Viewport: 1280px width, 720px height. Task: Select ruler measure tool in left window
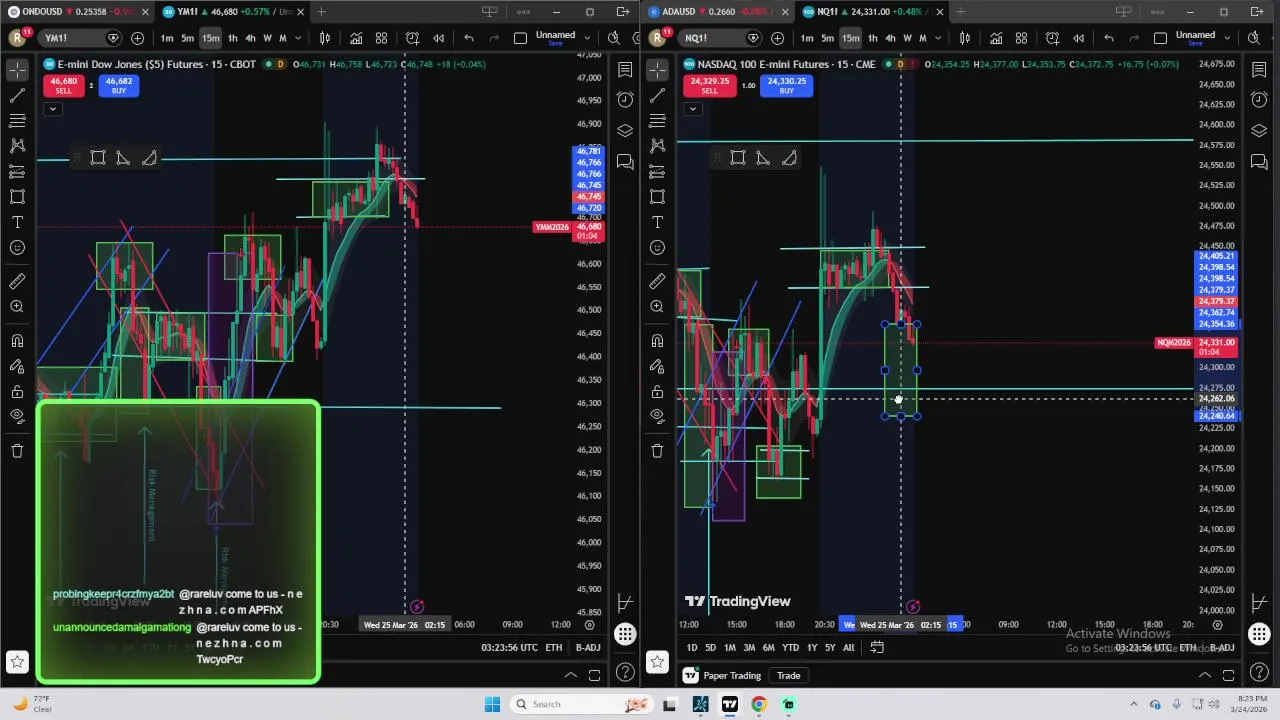(17, 282)
